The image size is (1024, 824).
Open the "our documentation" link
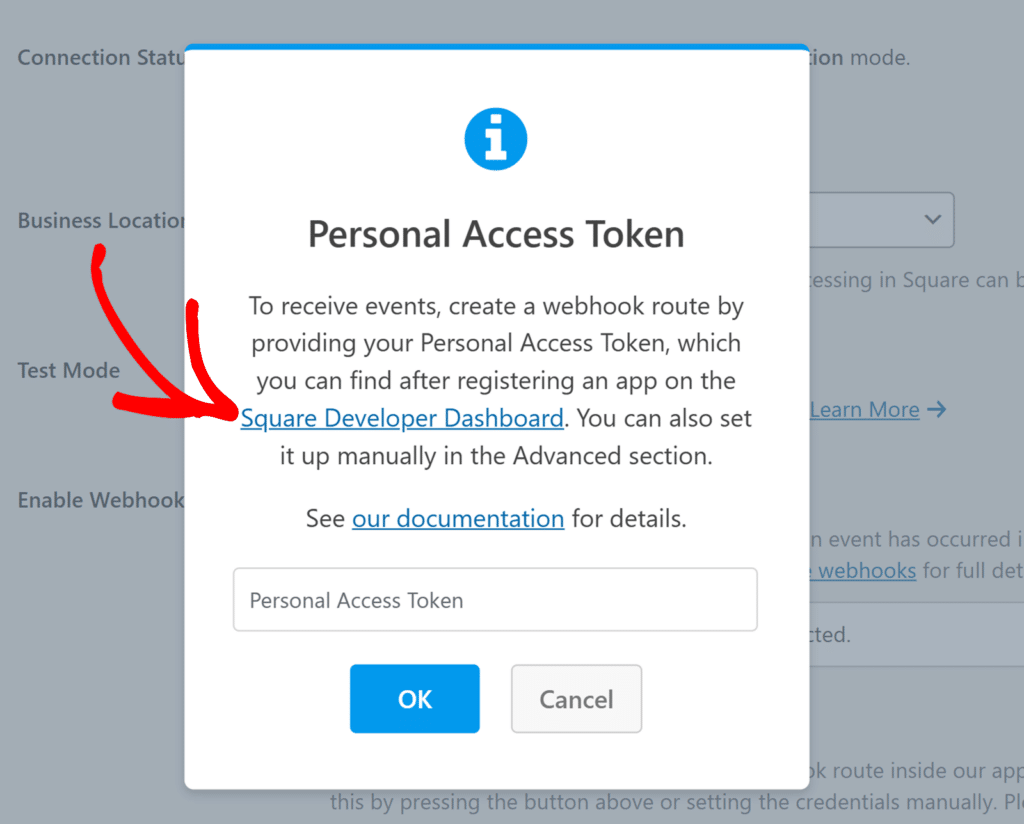[458, 518]
